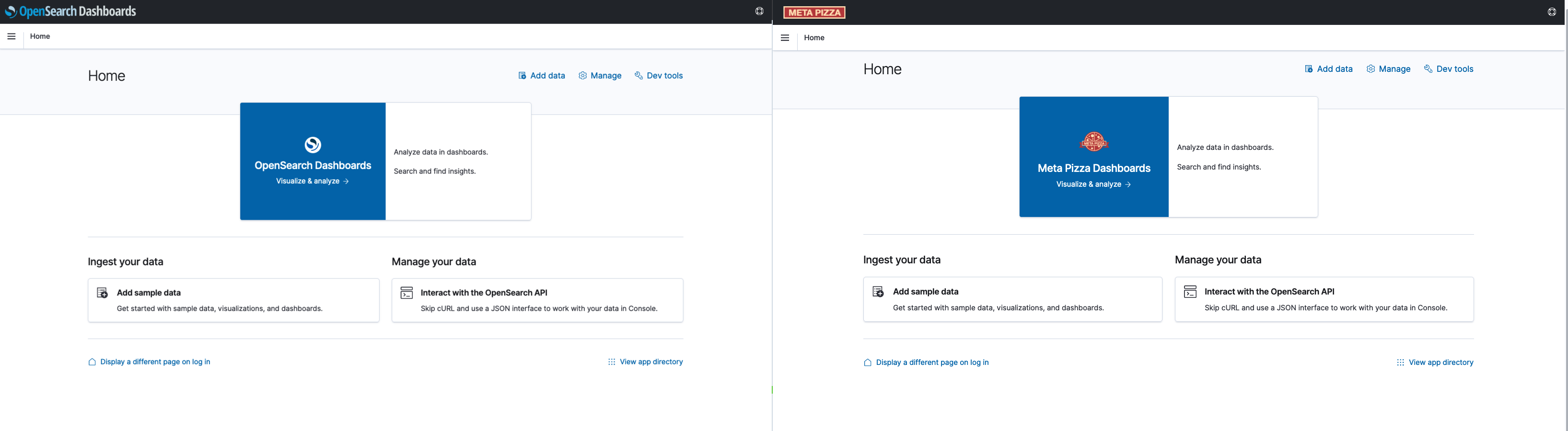1568x431 pixels.
Task: Click the OpenSearch circular logo on blue card
Action: (313, 145)
